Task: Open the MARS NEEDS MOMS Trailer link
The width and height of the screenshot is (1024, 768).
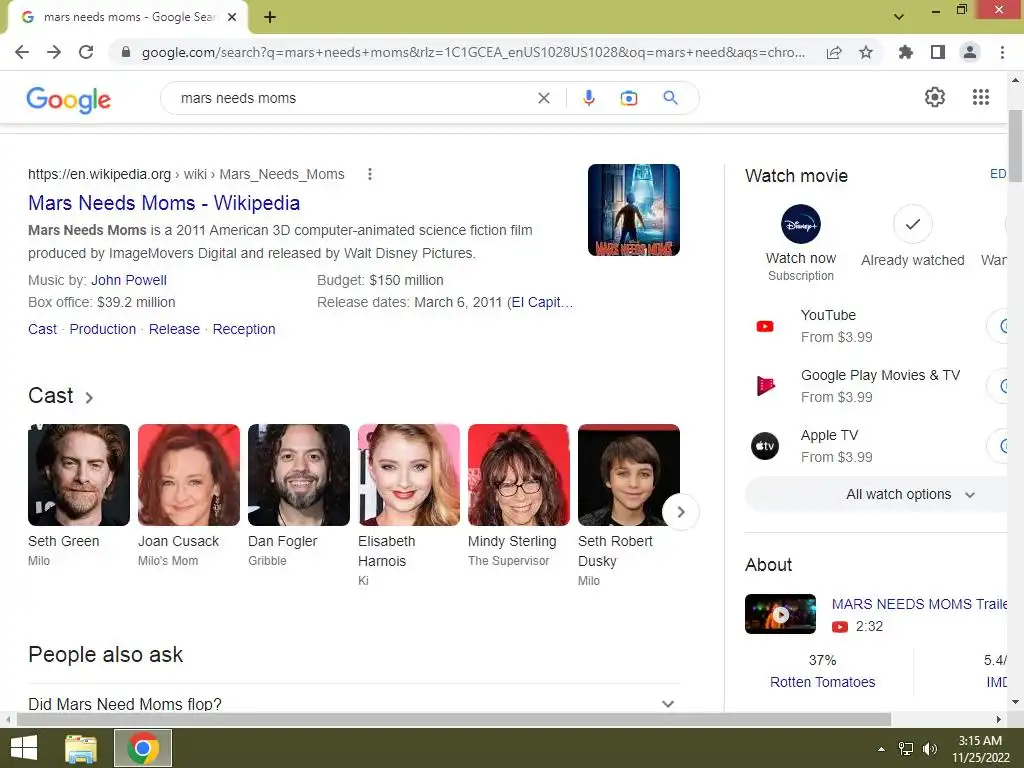Action: coord(920,604)
